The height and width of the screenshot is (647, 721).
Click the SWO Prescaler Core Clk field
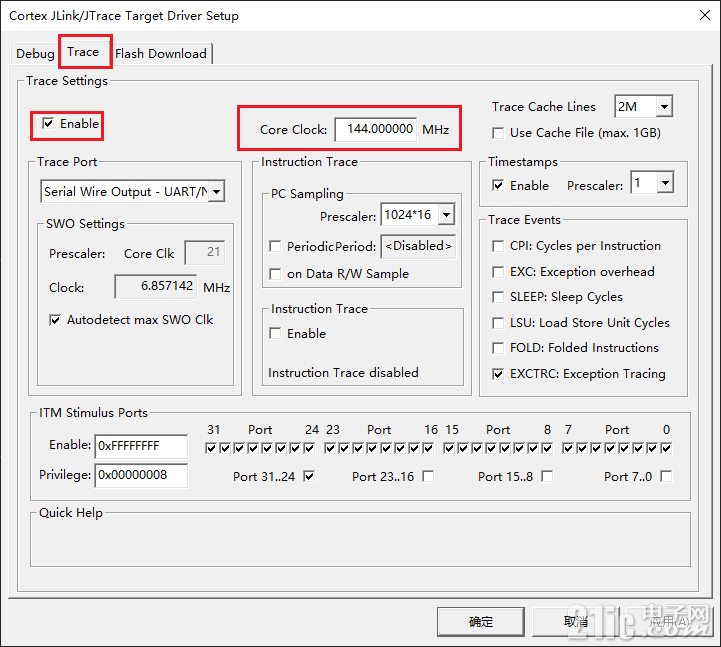[x=205, y=252]
